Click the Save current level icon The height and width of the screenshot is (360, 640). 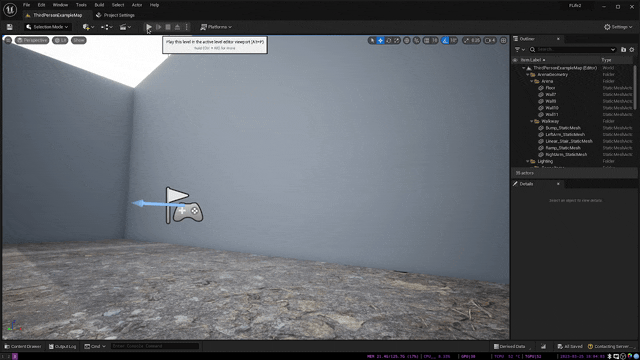[9, 27]
